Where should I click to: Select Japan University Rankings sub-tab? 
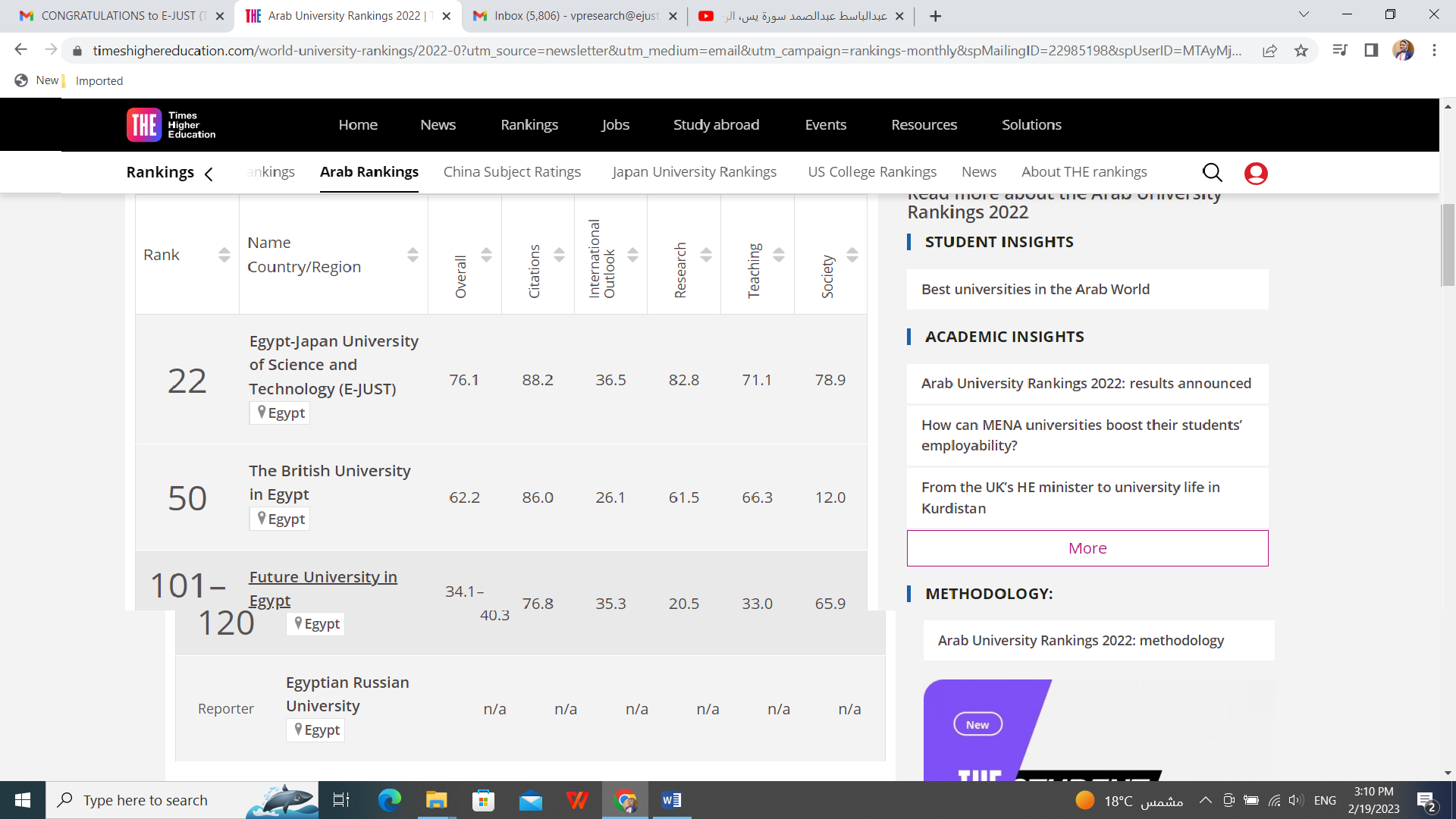695,172
